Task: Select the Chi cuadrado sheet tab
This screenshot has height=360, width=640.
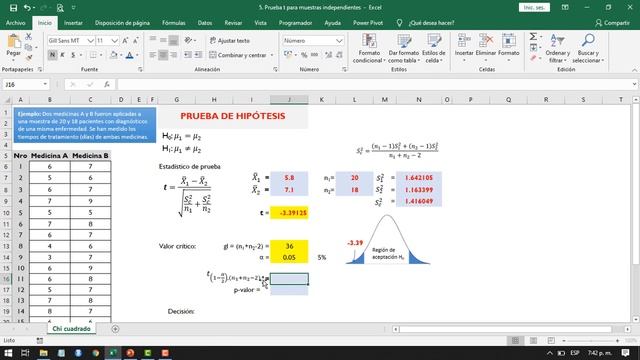Action: click(71, 329)
